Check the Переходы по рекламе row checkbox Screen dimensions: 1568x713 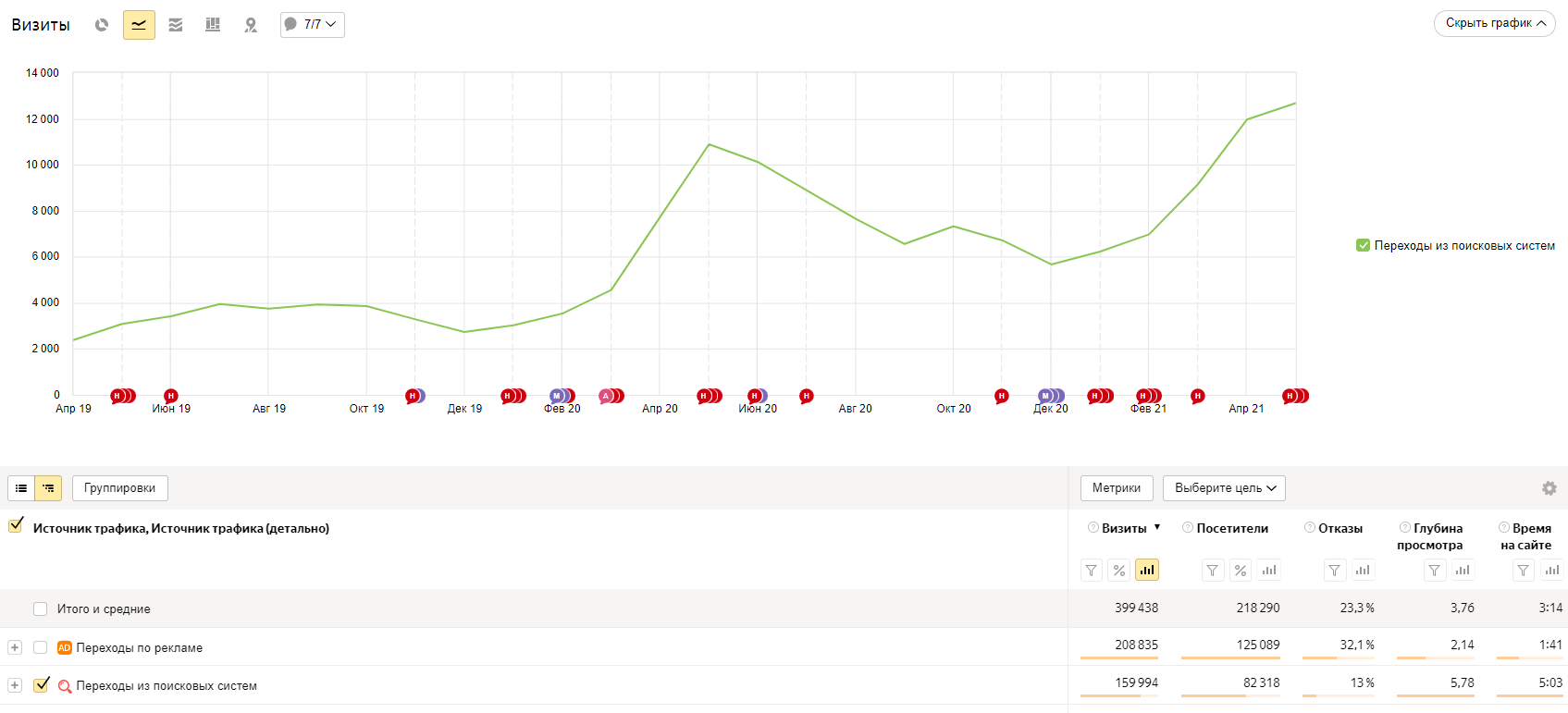point(40,647)
